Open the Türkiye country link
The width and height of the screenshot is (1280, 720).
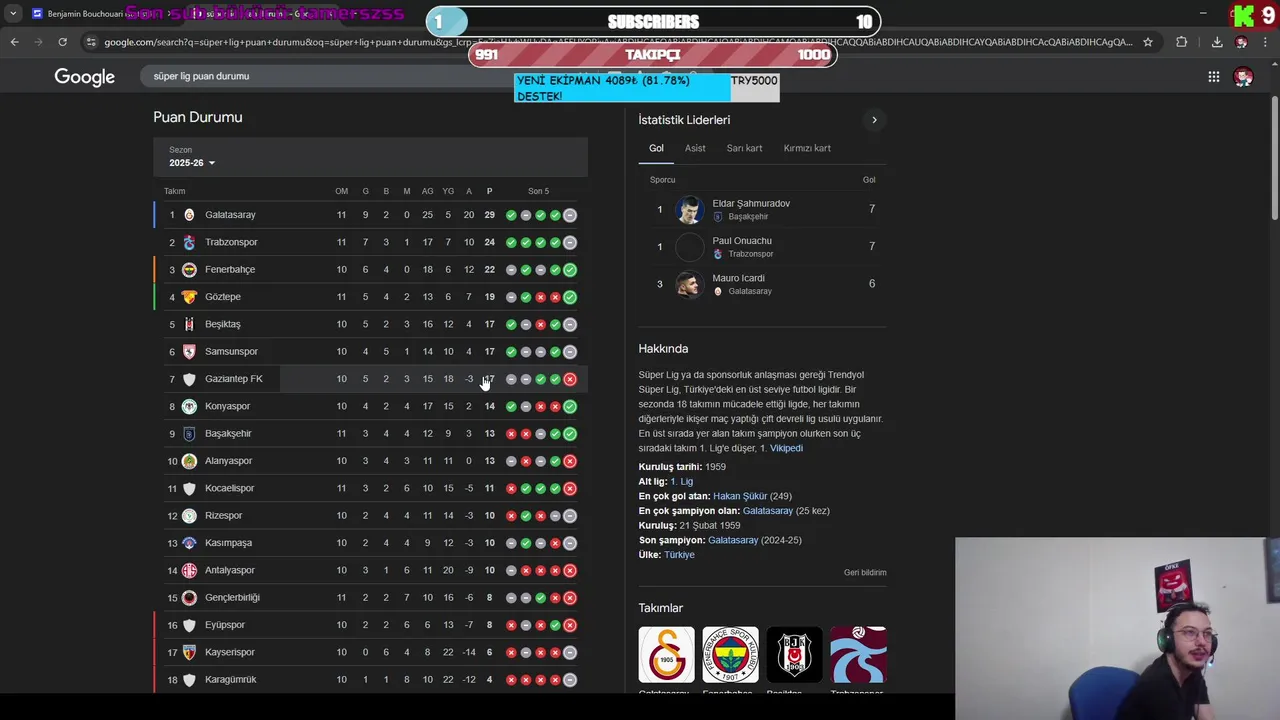coord(679,555)
